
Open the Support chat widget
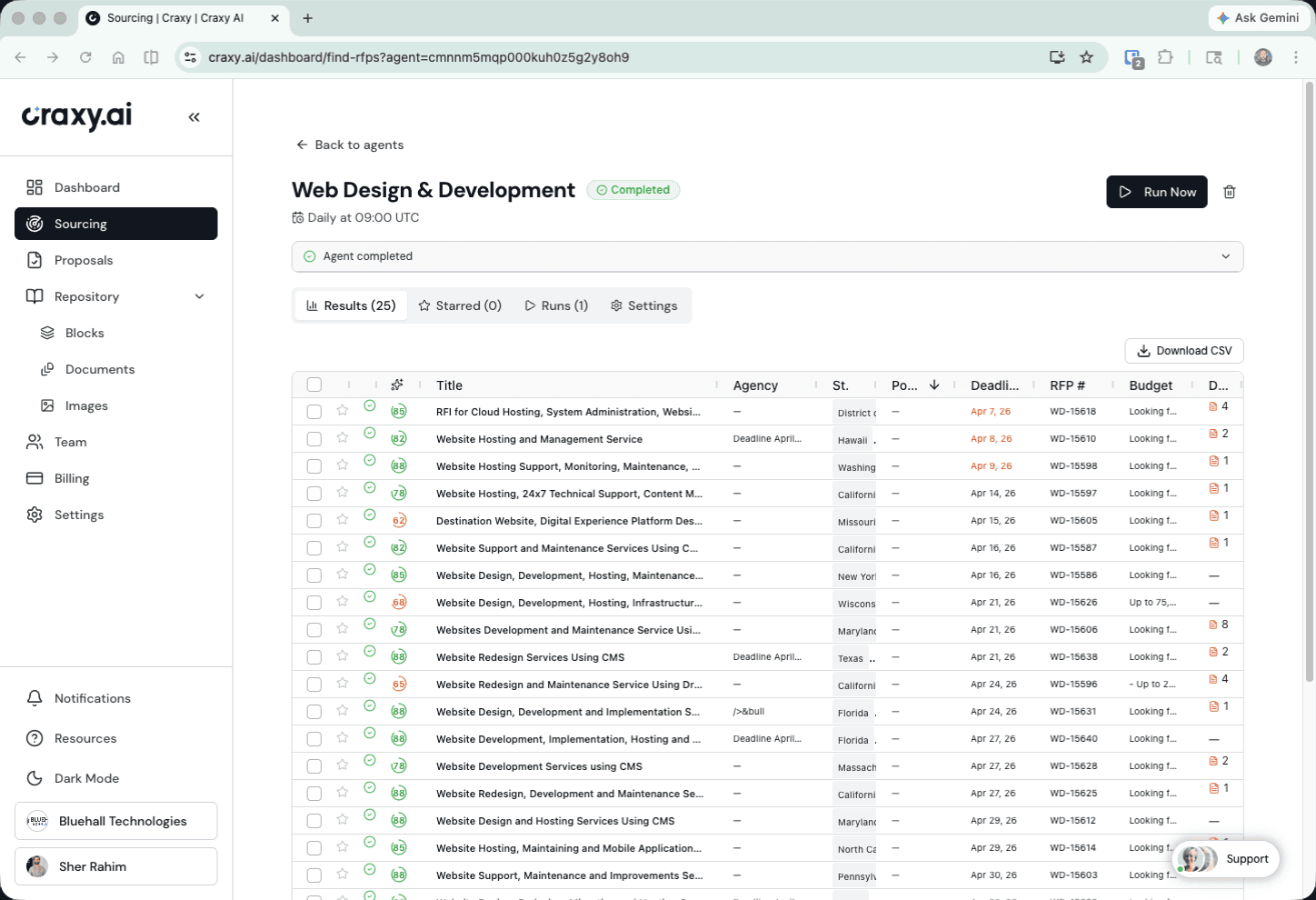[1225, 858]
